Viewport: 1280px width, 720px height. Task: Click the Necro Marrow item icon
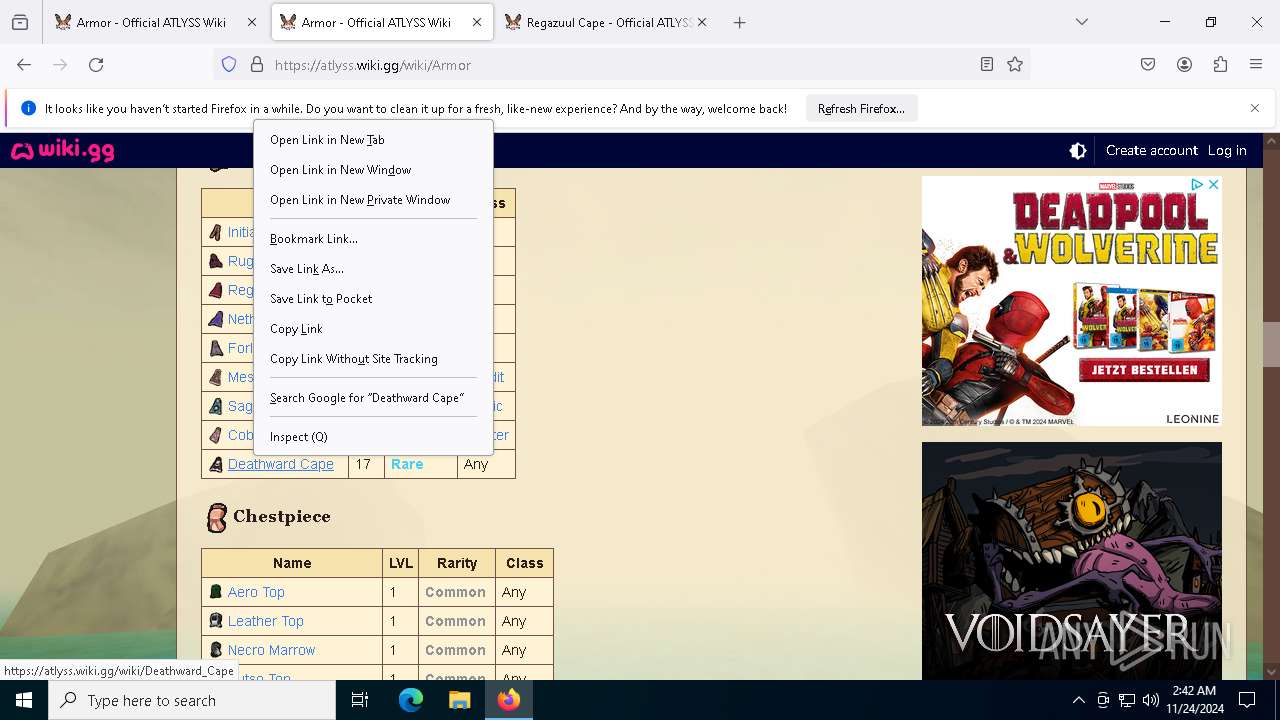(x=215, y=650)
